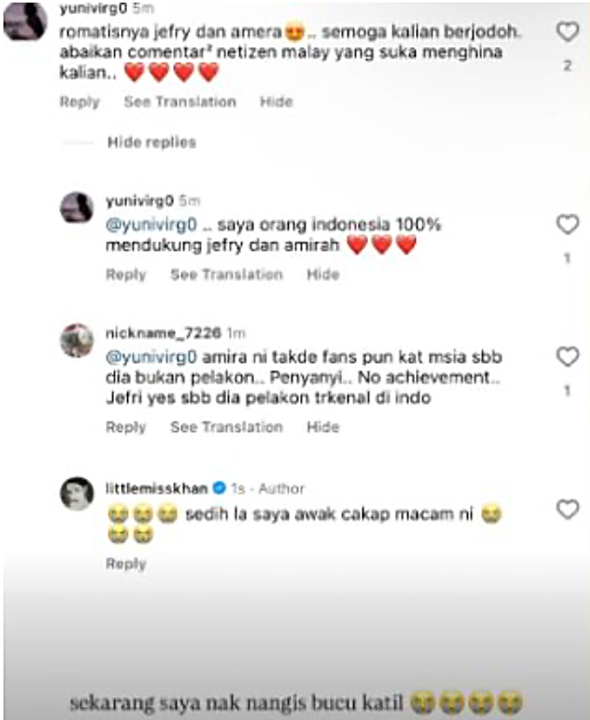Screen dimensions: 590x720
Task: Reply to littlemisskhan's comment
Action: click(x=126, y=563)
